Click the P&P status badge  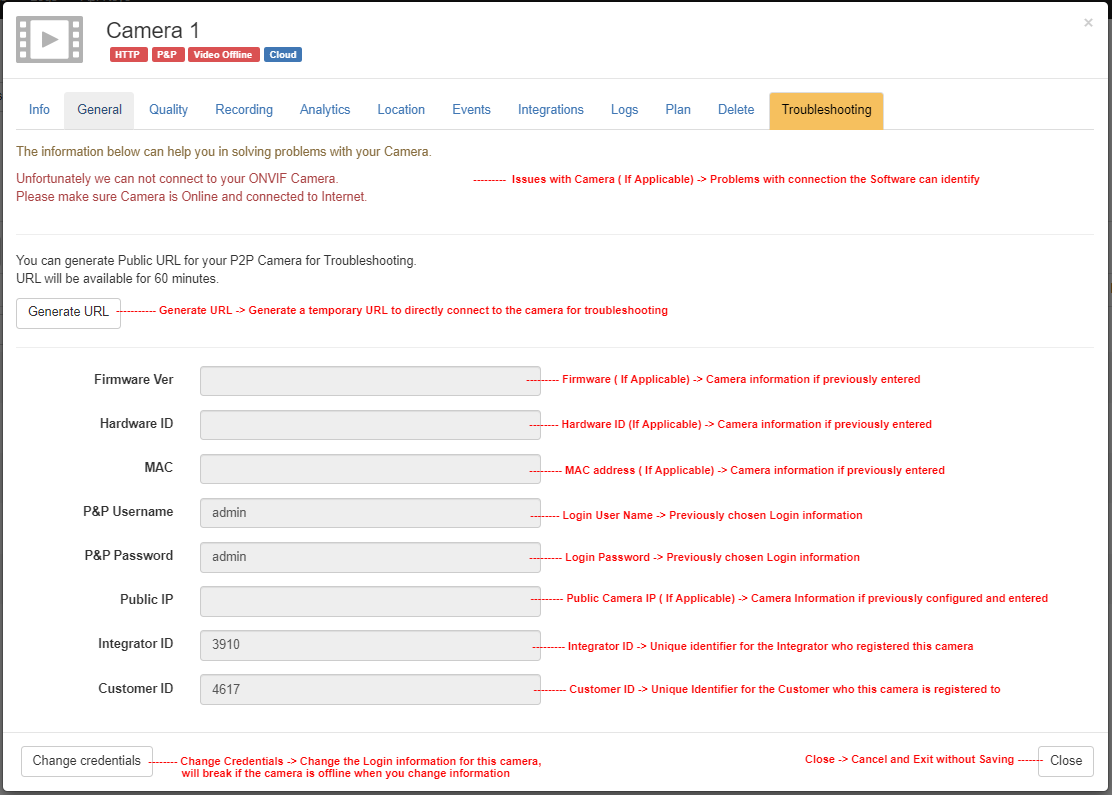(168, 55)
